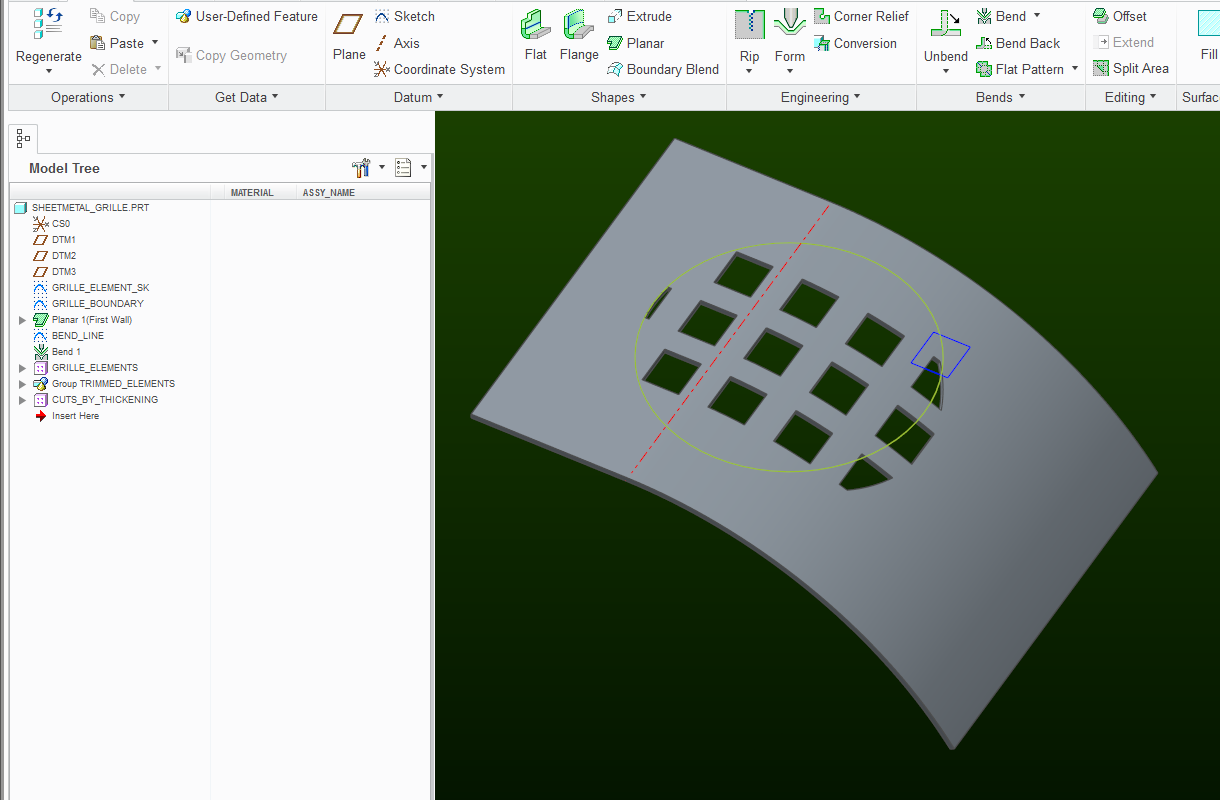Insert a Coordinate System

(439, 69)
